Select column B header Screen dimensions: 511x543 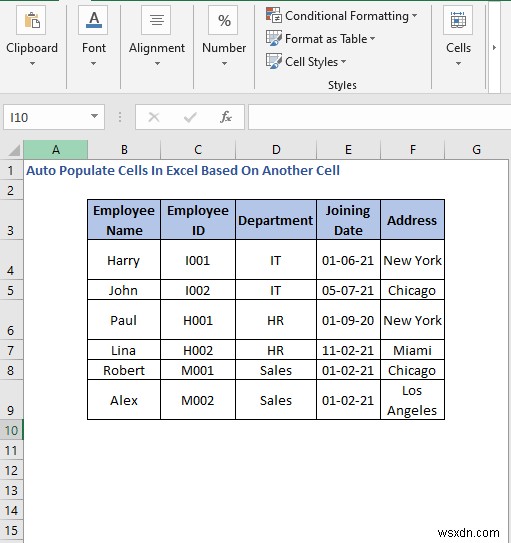click(124, 150)
